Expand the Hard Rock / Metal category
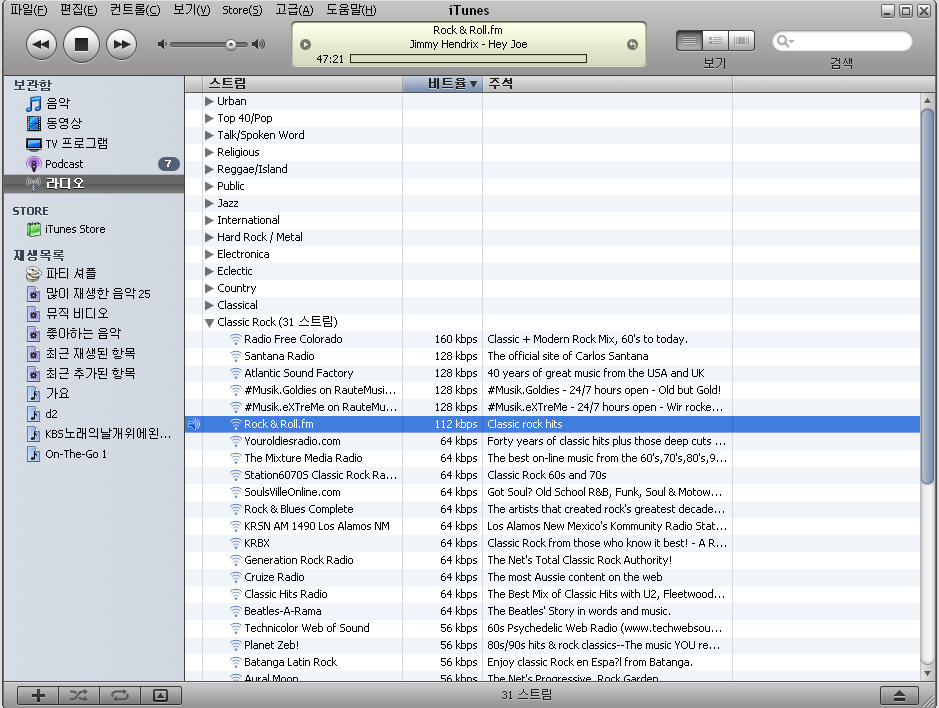This screenshot has height=708, width=939. click(x=209, y=237)
